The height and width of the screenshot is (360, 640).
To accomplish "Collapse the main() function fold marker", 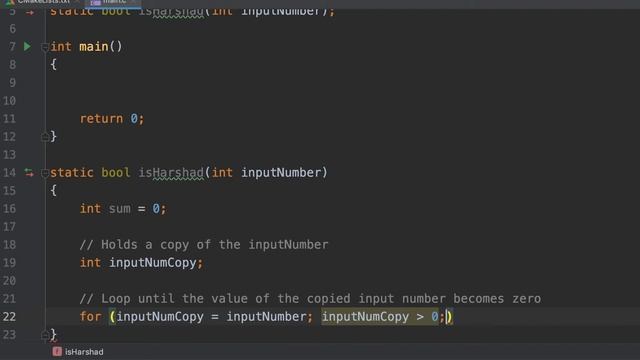I will [45, 47].
